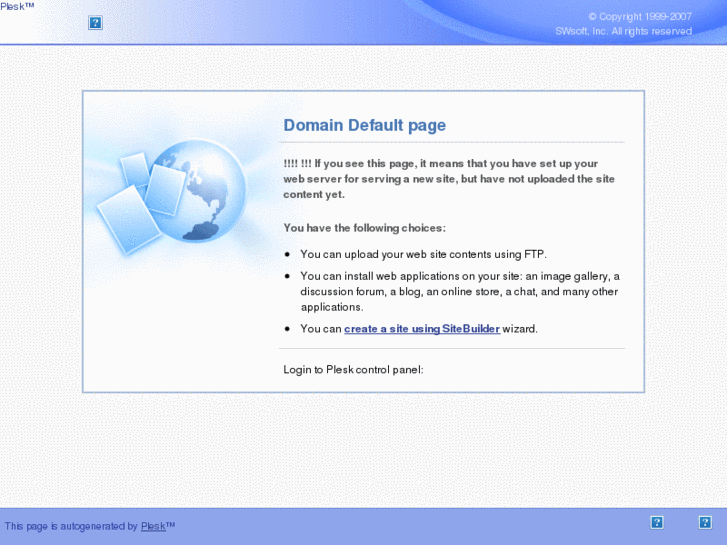Click the 'Copyright 1999-2007' notice

(x=640, y=17)
